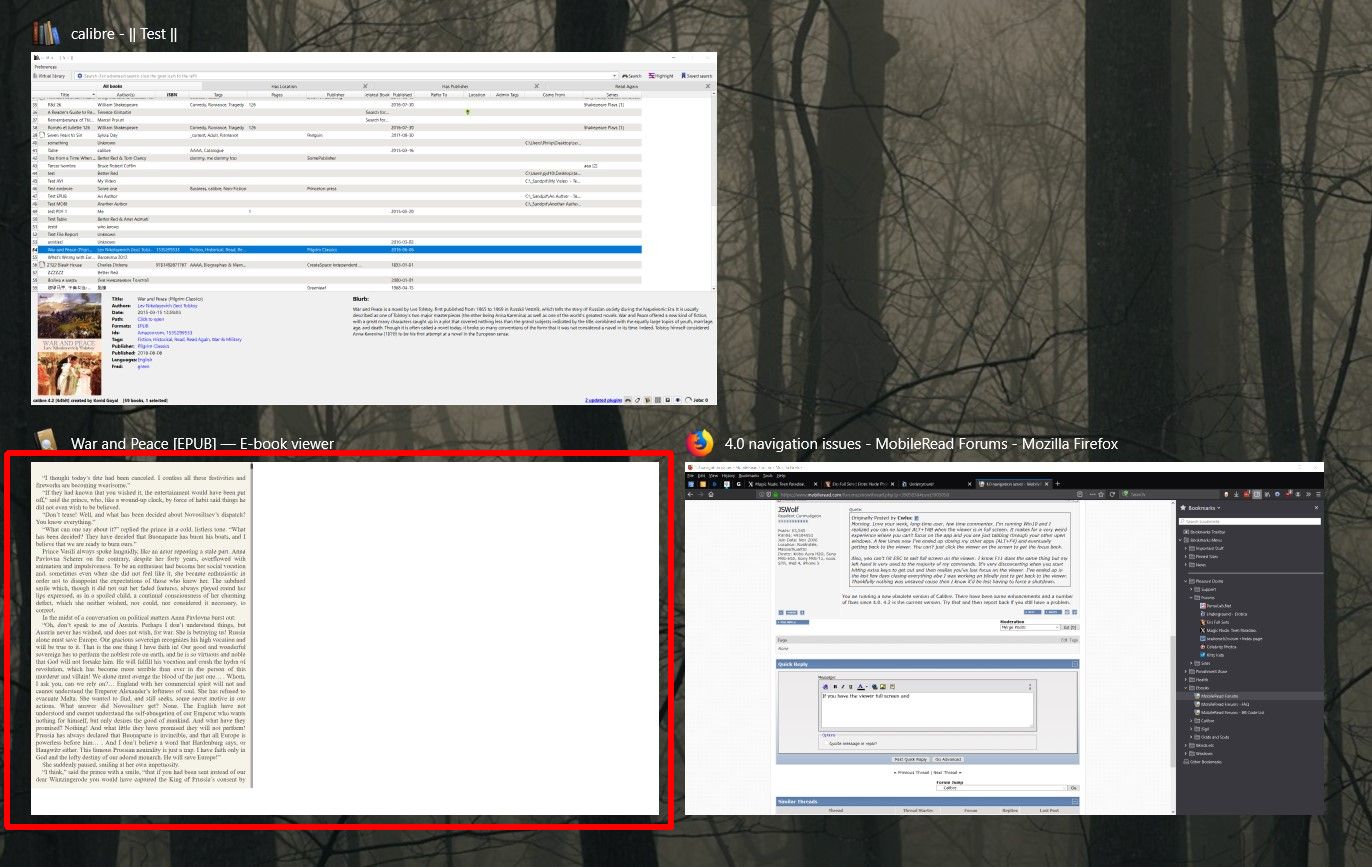Open the Virtual library button in calibre
This screenshot has width=1372, height=867.
pos(50,76)
